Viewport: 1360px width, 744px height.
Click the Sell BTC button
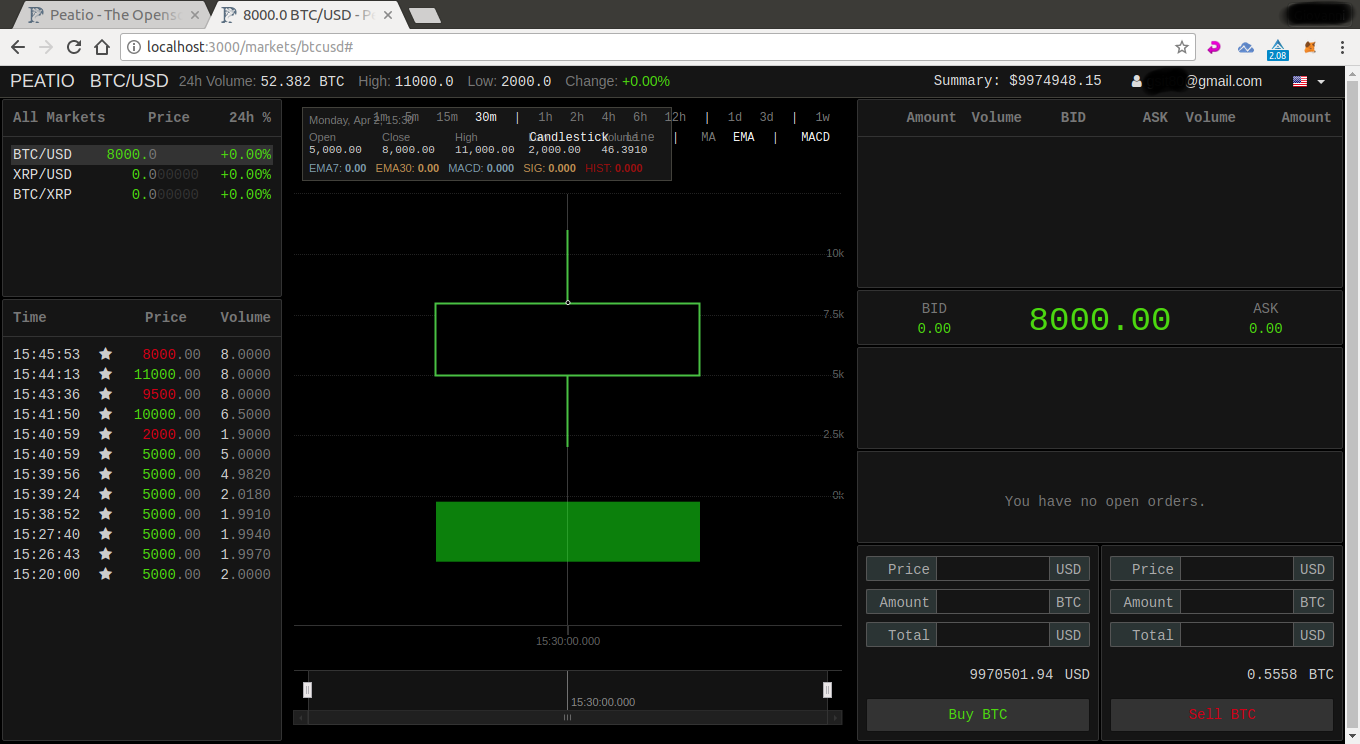point(1222,715)
